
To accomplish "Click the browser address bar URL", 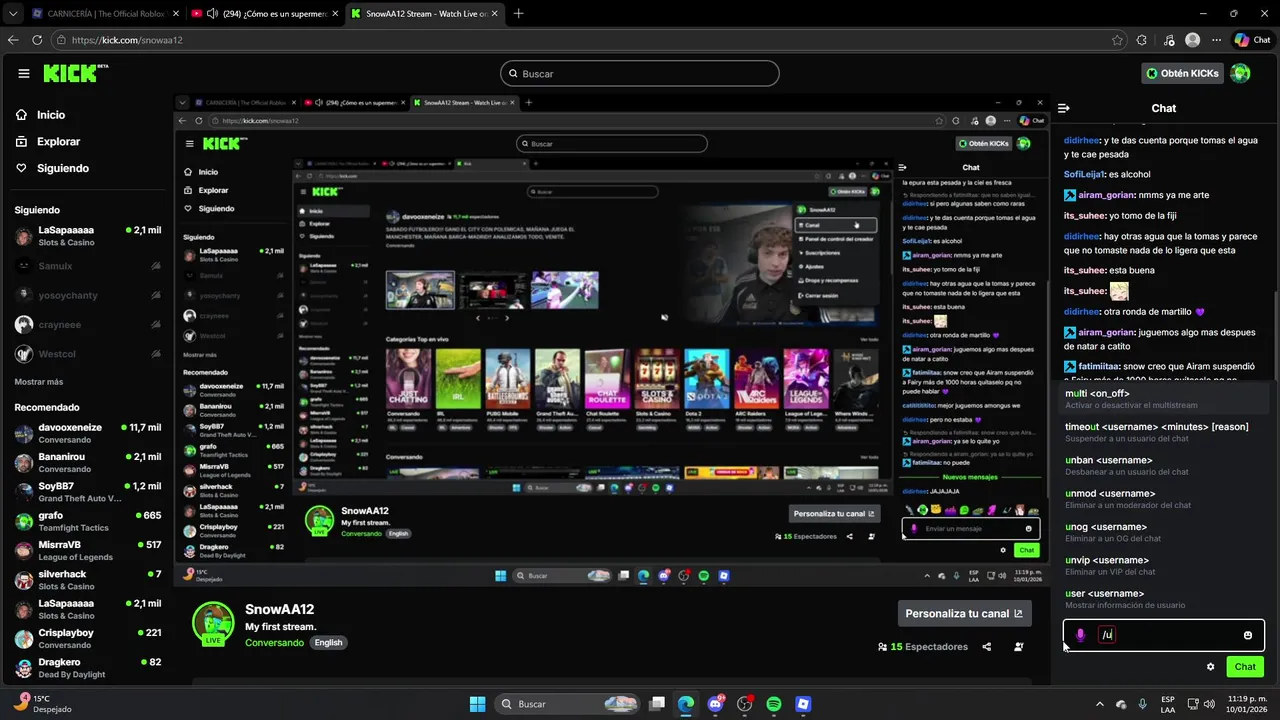I will pyautogui.click(x=127, y=40).
